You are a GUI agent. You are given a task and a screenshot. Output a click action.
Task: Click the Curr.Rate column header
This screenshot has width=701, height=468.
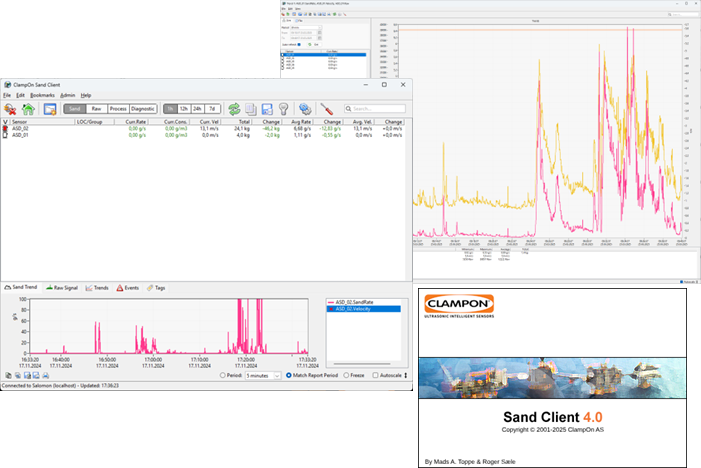131,122
